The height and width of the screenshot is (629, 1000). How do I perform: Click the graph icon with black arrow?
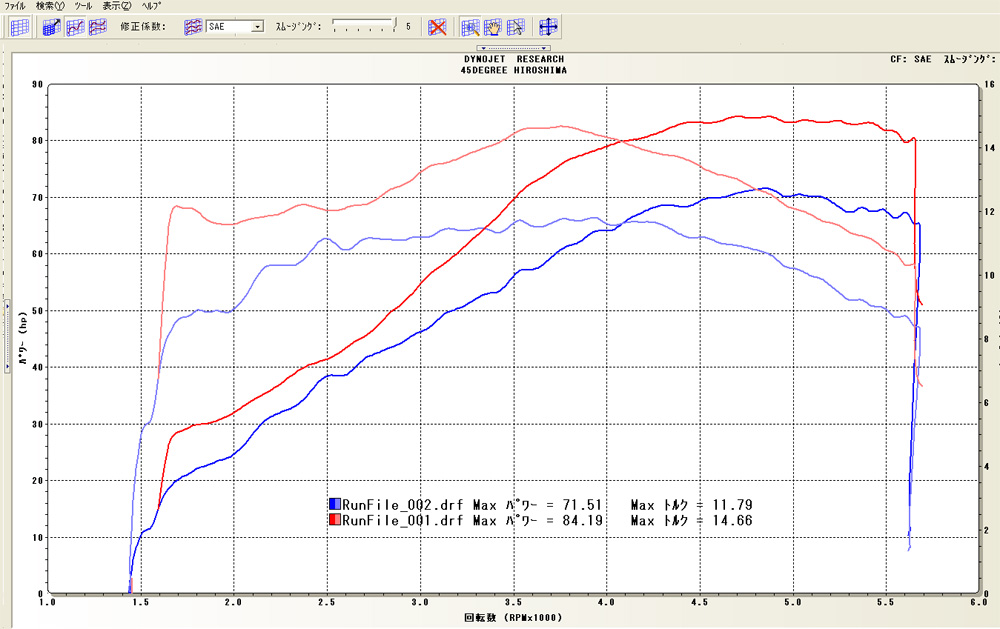coord(53,27)
